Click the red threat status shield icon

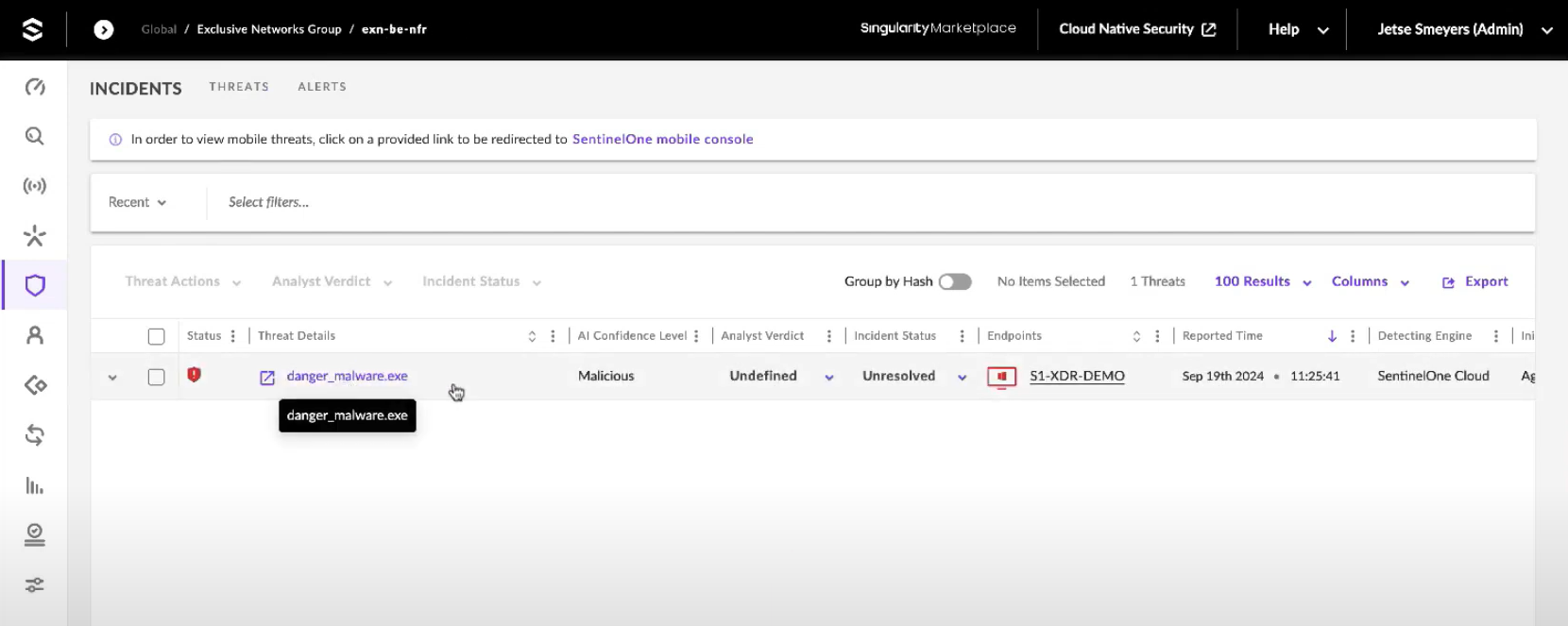point(195,375)
